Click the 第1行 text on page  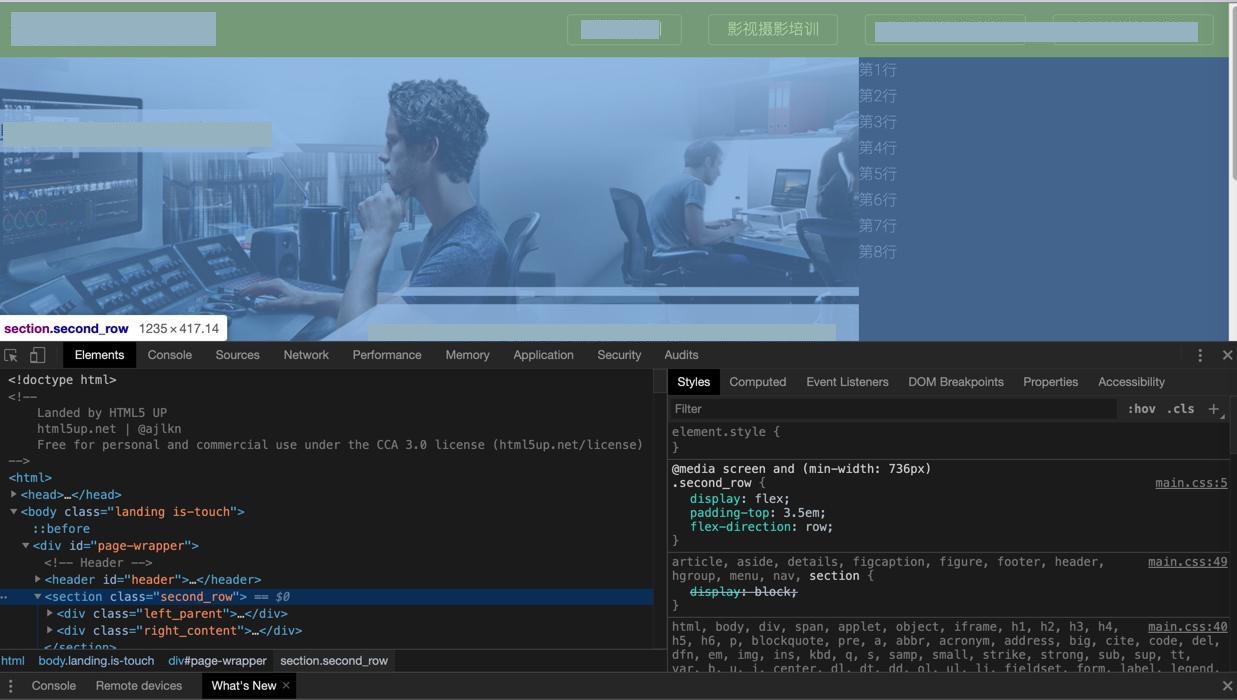(877, 70)
